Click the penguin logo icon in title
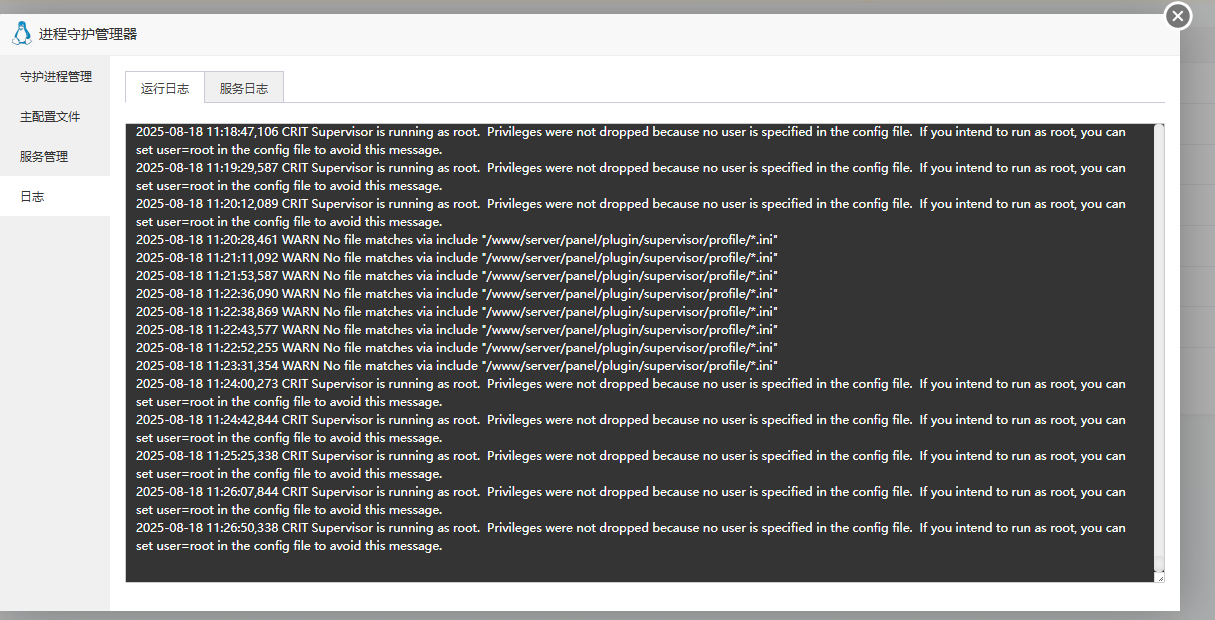The height and width of the screenshot is (620, 1215). point(22,34)
